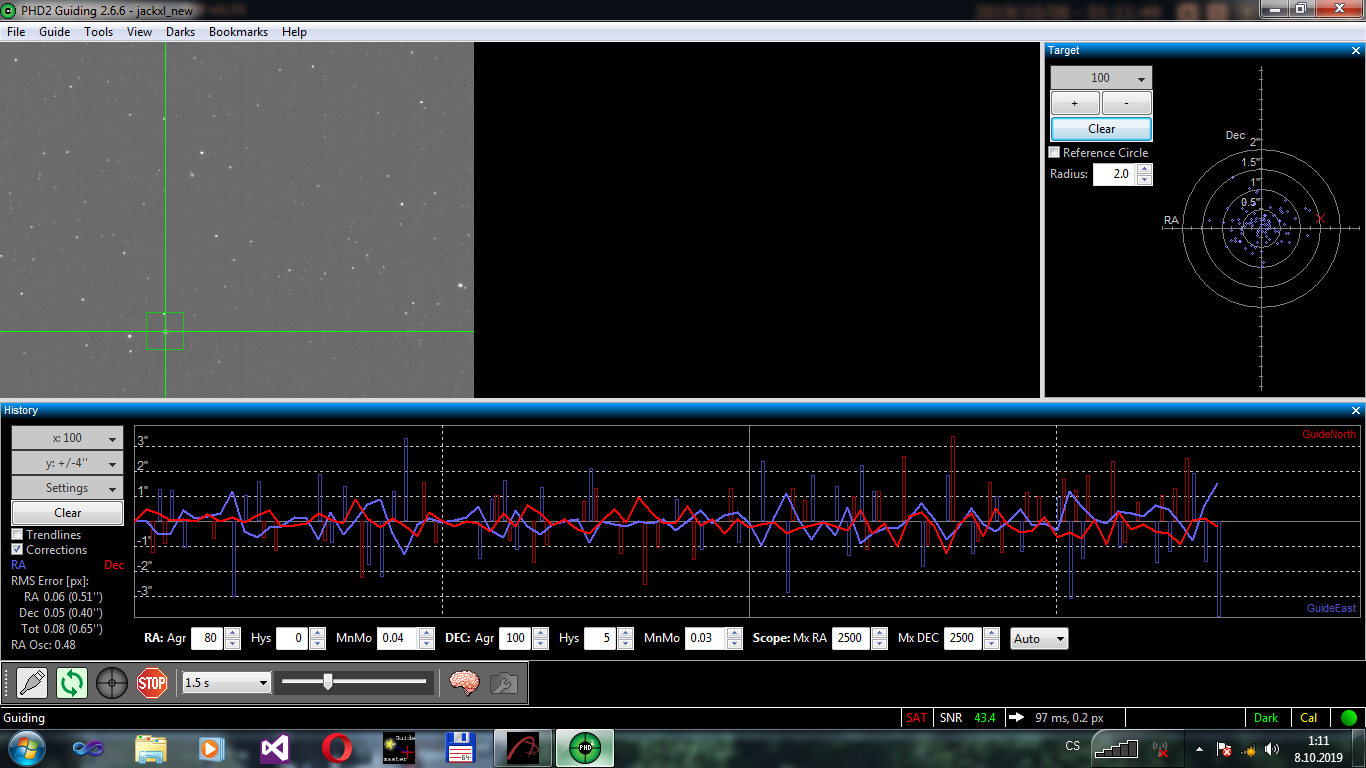Open the Auto Dec guide mode dropdown

pos(1039,638)
